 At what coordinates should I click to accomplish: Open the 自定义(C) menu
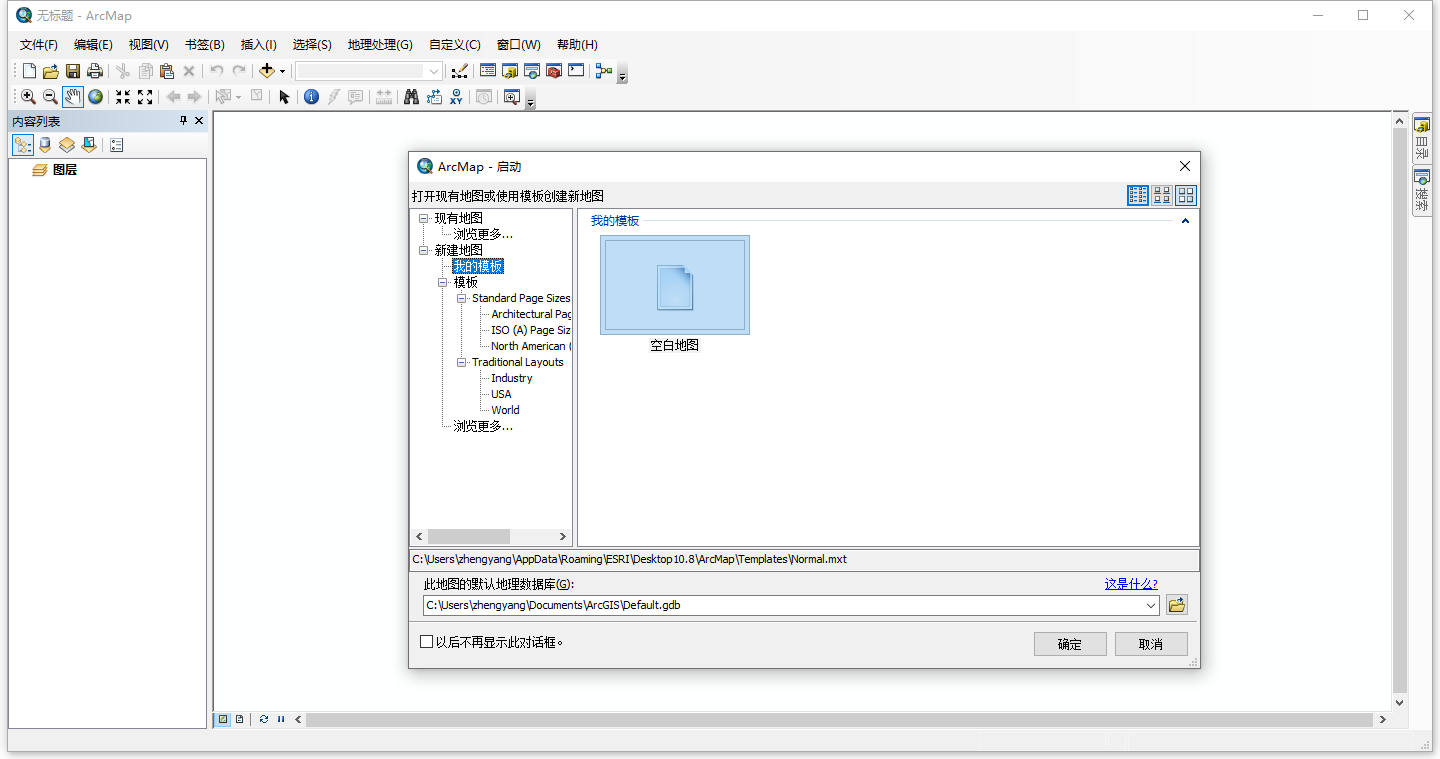455,45
